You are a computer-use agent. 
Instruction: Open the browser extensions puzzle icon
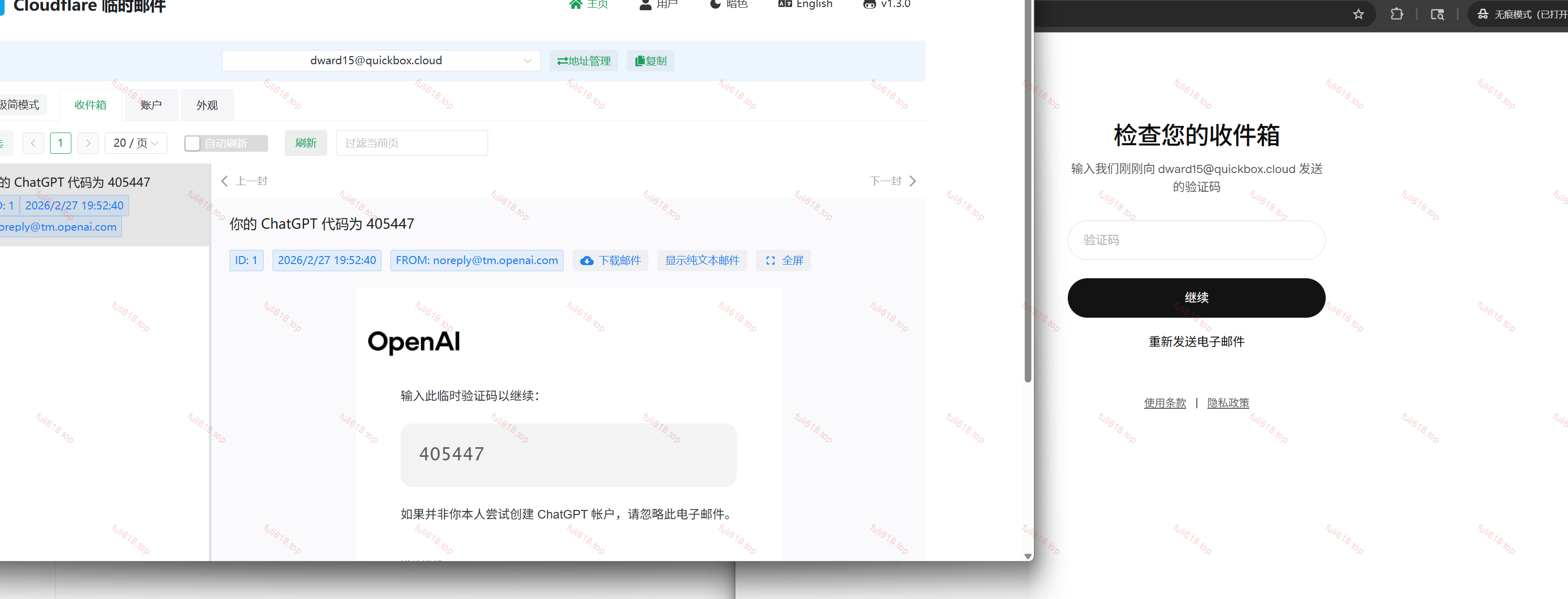1397,14
